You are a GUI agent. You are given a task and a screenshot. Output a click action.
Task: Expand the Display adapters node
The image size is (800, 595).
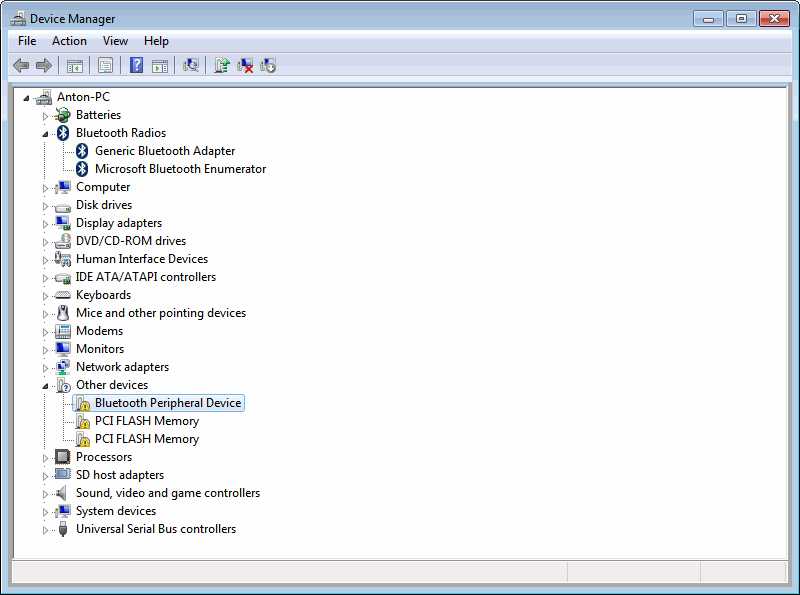click(45, 224)
